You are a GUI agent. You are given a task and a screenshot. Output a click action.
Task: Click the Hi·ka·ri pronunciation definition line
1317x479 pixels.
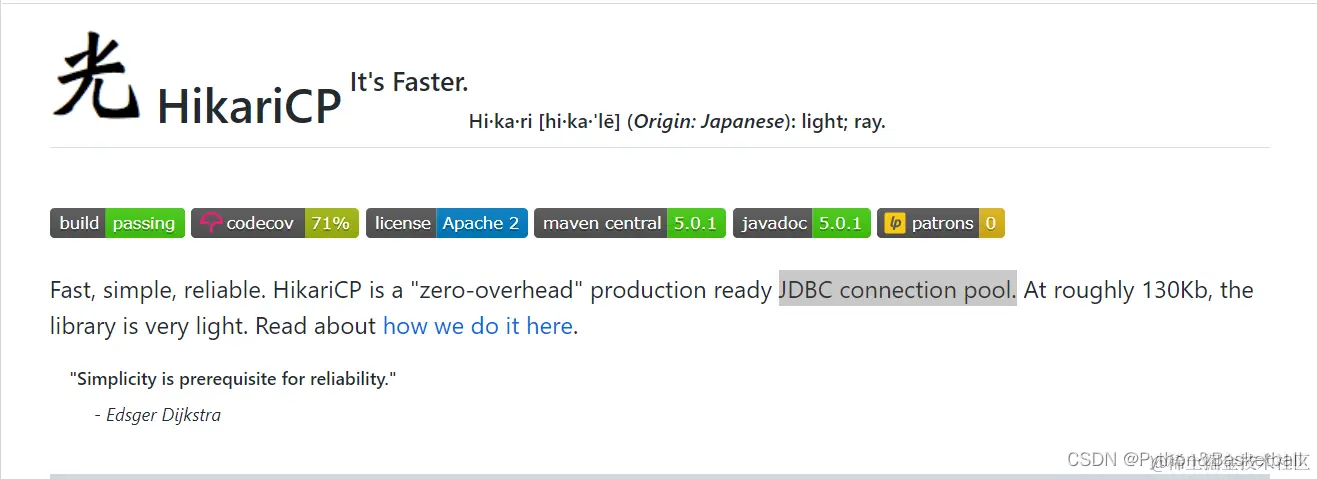[x=677, y=122]
